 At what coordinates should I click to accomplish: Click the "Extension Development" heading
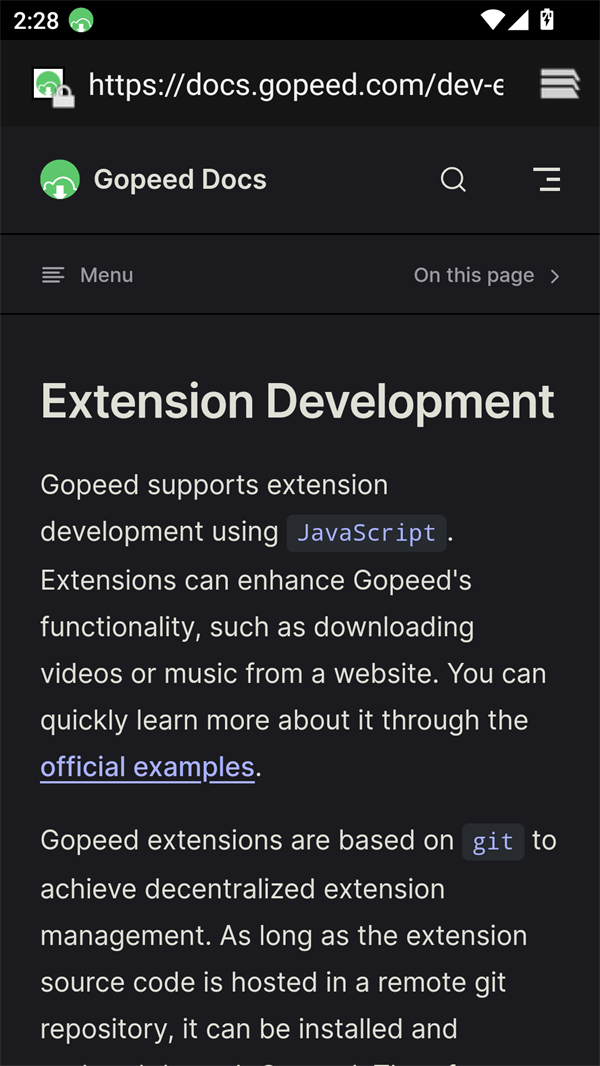tap(297, 402)
